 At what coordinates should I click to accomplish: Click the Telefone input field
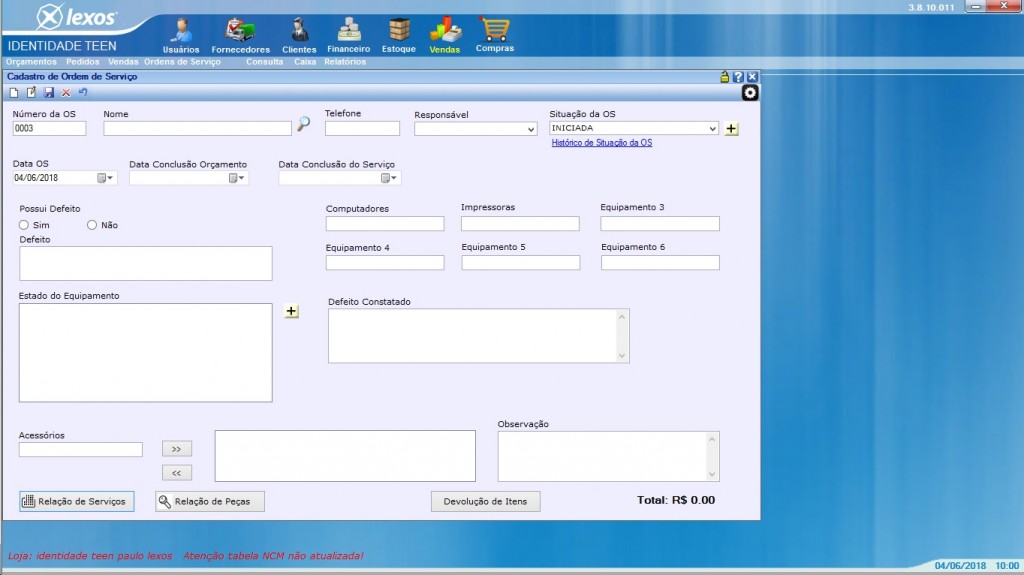tap(362, 128)
